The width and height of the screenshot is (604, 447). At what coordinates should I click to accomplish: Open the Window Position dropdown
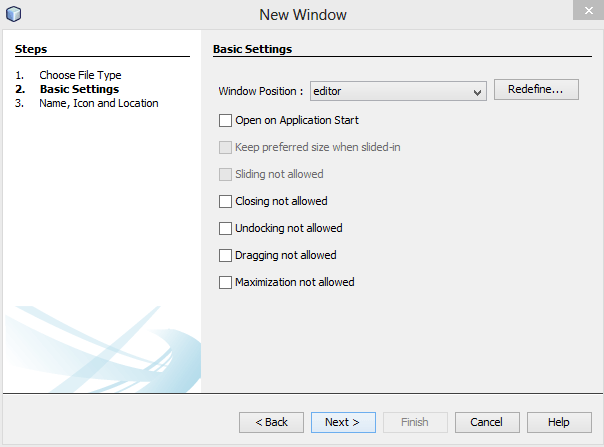pos(398,91)
